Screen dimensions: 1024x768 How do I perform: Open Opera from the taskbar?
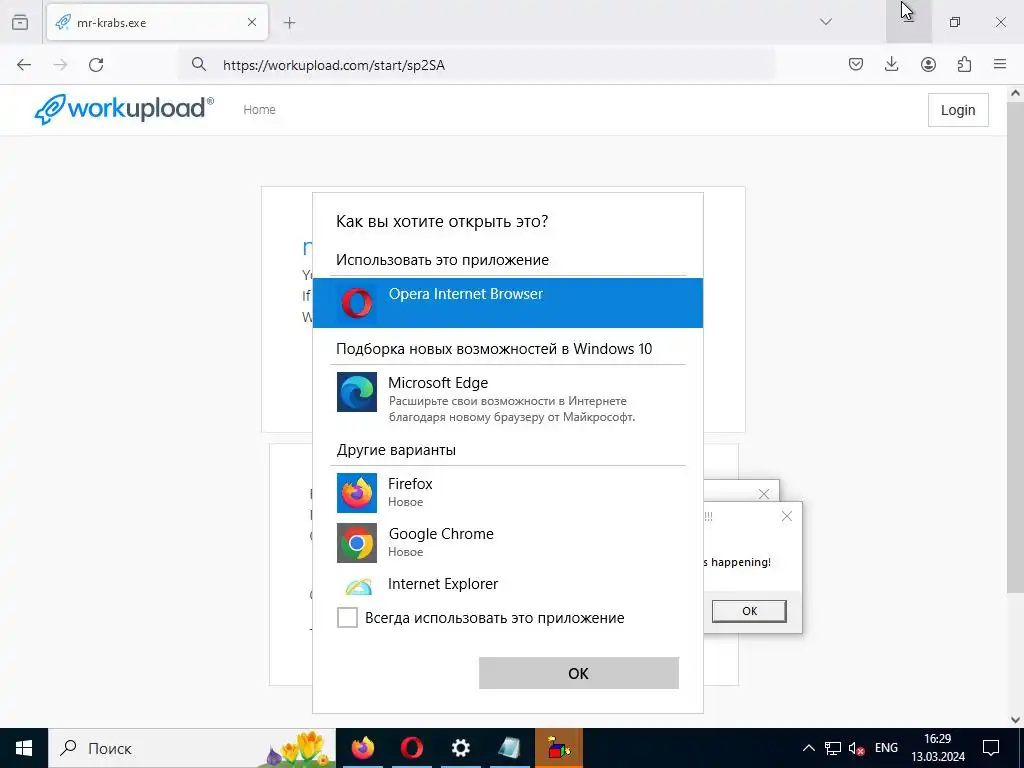(x=411, y=748)
